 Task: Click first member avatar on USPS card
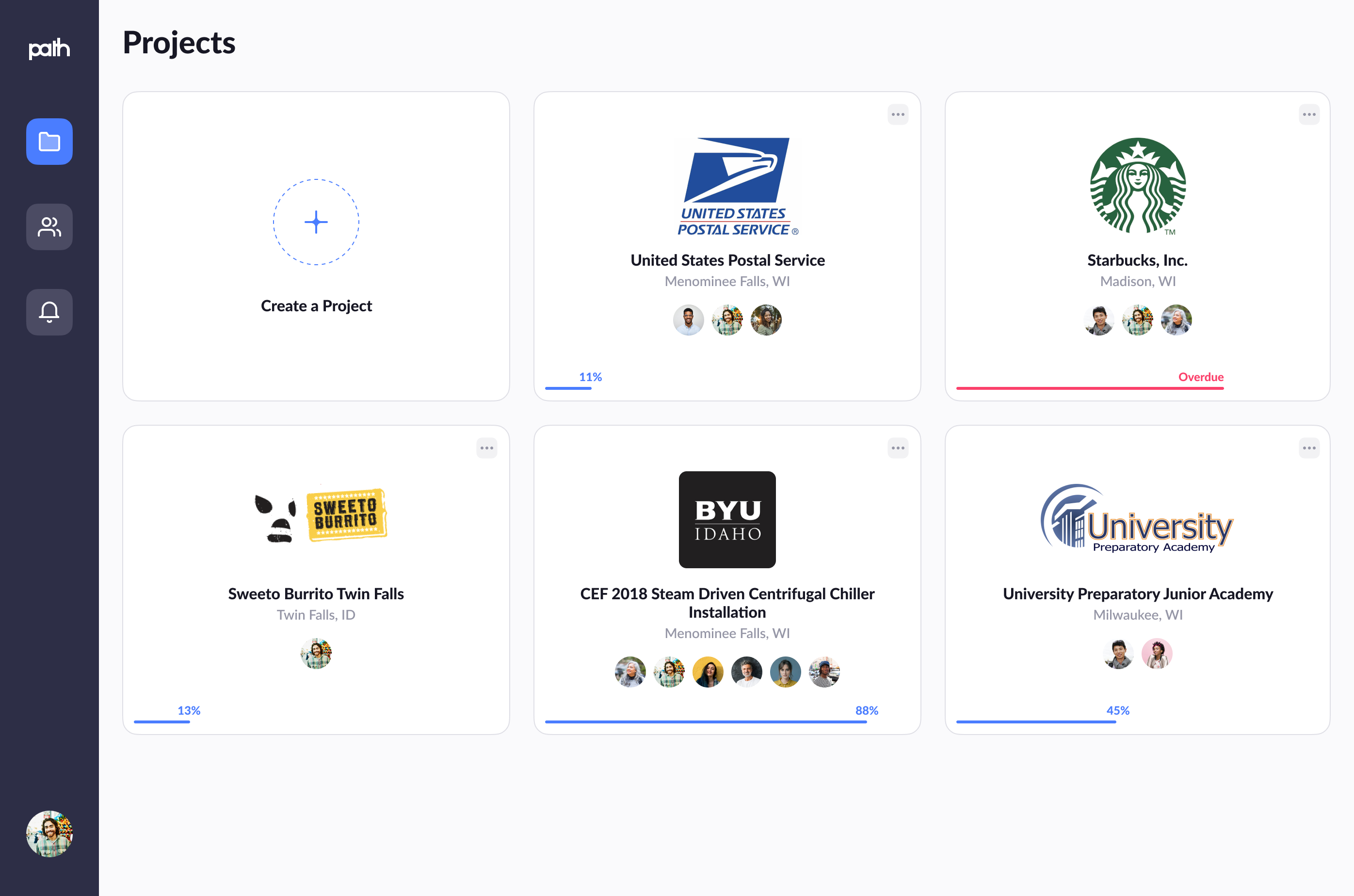pos(688,320)
